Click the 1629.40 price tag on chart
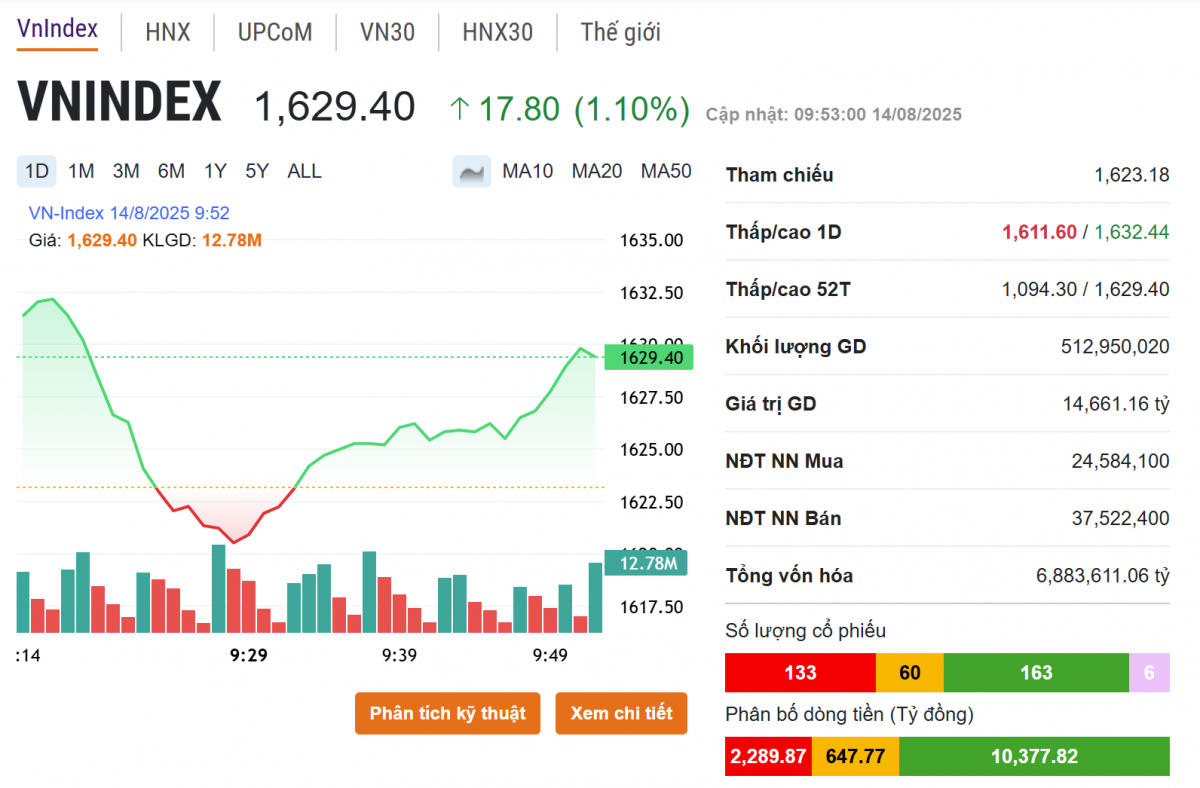The width and height of the screenshot is (1200, 788). [649, 357]
